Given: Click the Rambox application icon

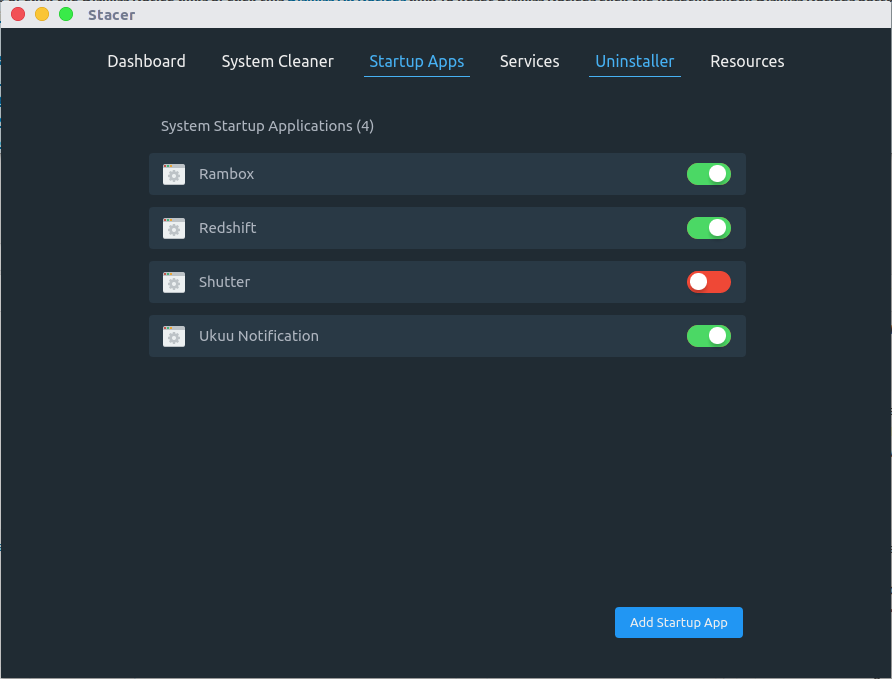Looking at the screenshot, I should coord(174,174).
